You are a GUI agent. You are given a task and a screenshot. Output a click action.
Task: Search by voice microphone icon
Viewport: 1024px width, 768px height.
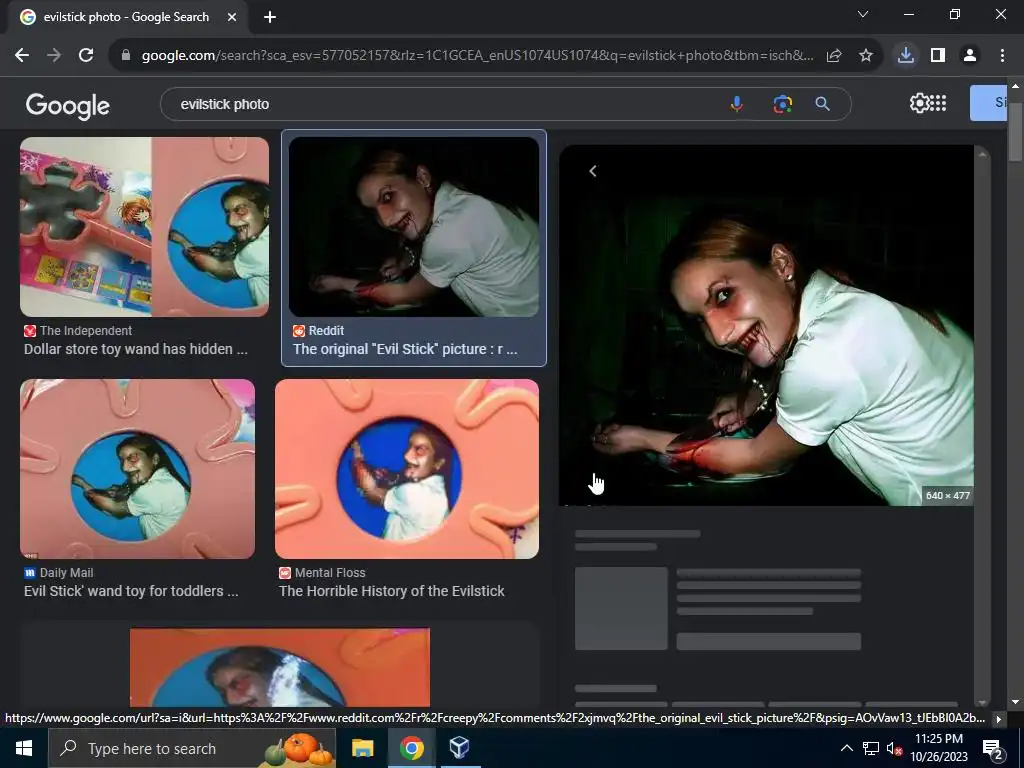tap(737, 104)
